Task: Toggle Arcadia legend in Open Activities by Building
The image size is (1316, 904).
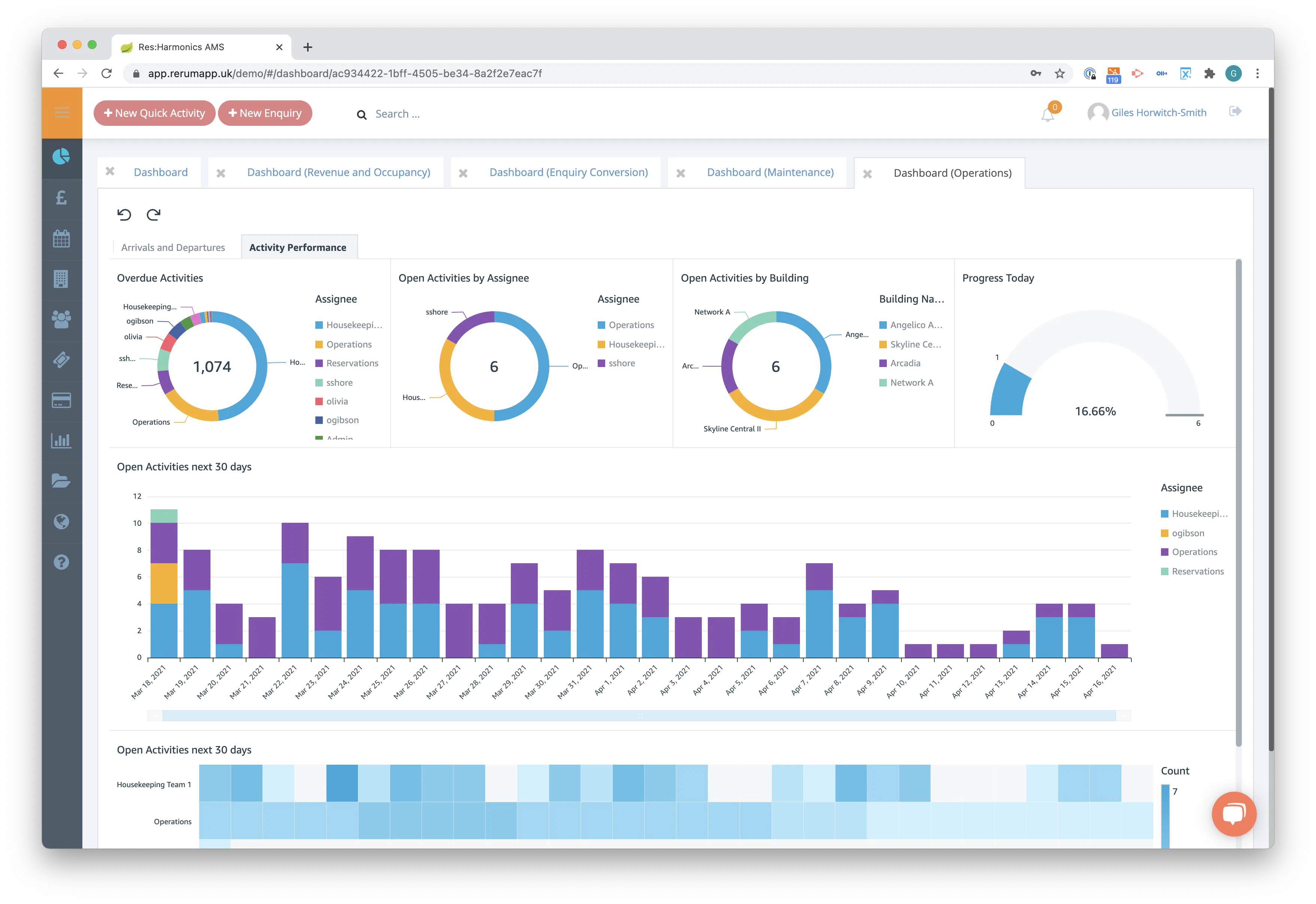Action: 905,364
